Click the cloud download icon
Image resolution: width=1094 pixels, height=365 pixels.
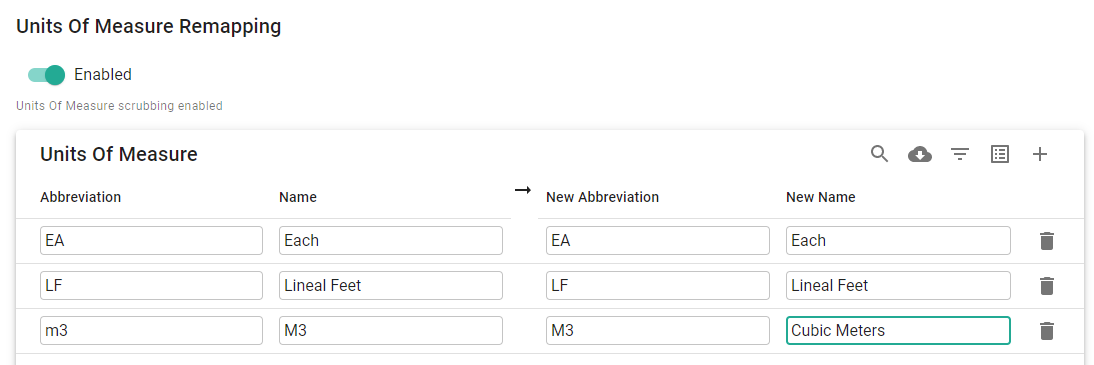pyautogui.click(x=920, y=154)
